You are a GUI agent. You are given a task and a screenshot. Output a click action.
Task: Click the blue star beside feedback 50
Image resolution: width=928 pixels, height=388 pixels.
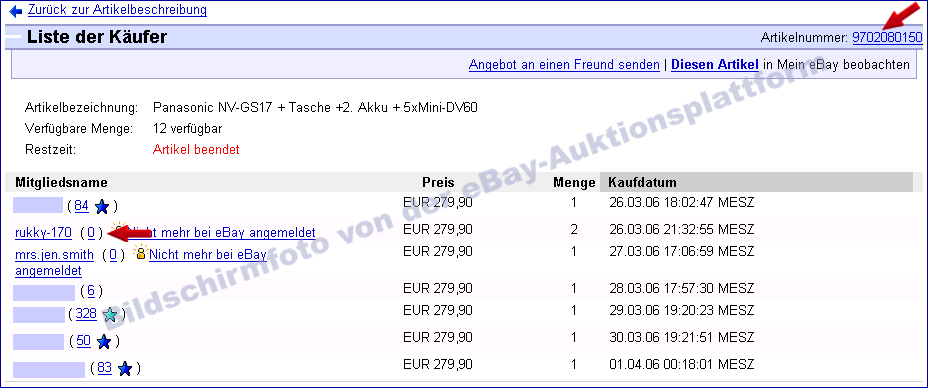coord(104,342)
